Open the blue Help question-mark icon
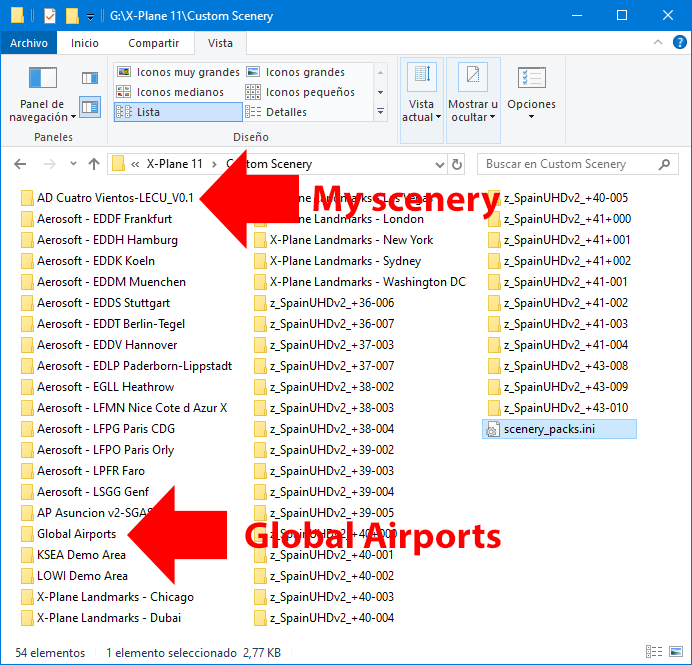This screenshot has height=665, width=692. coord(679,42)
